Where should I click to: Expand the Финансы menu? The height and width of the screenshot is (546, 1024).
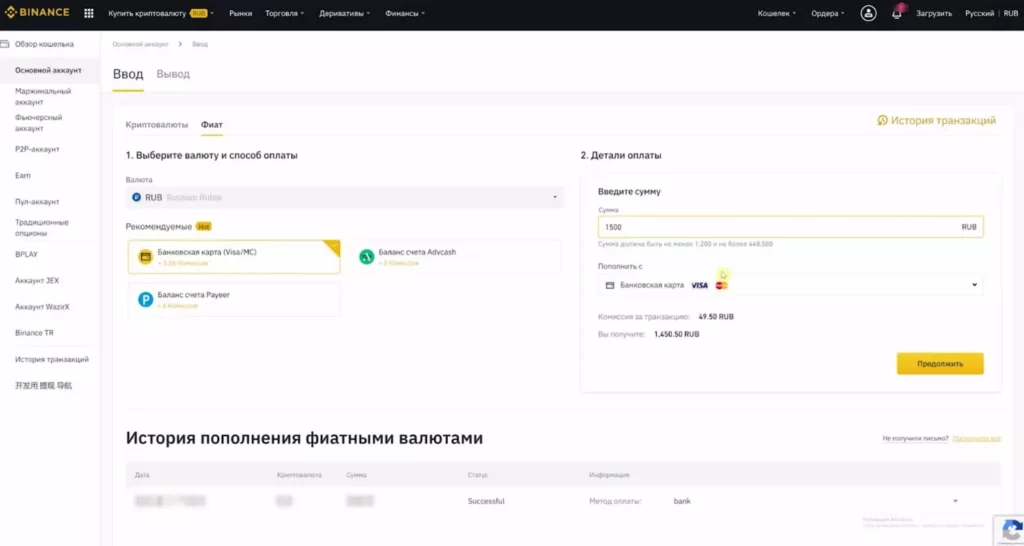tap(405, 13)
